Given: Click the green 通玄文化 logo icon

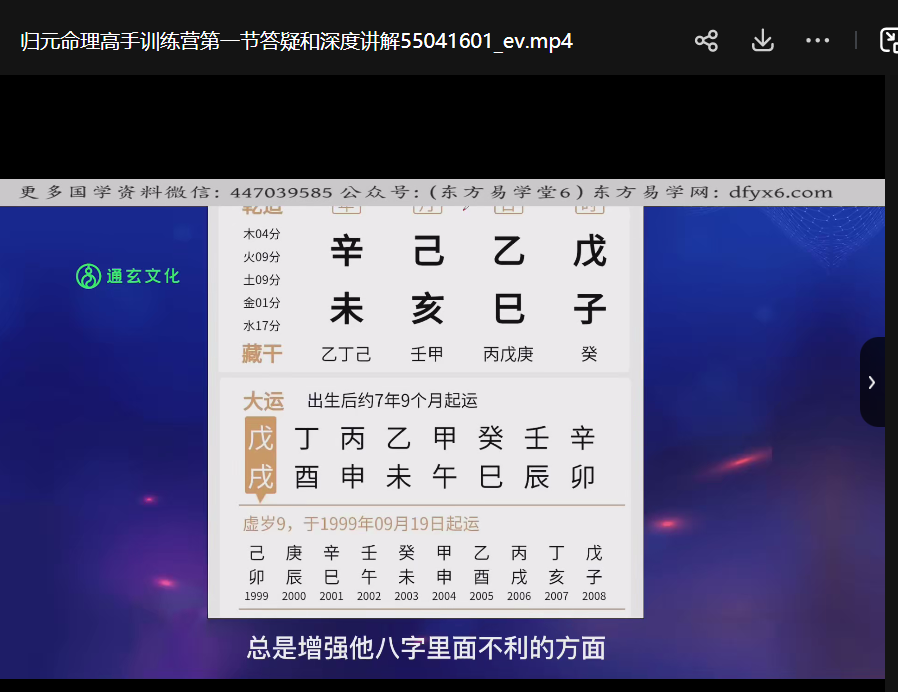Looking at the screenshot, I should coord(89,276).
